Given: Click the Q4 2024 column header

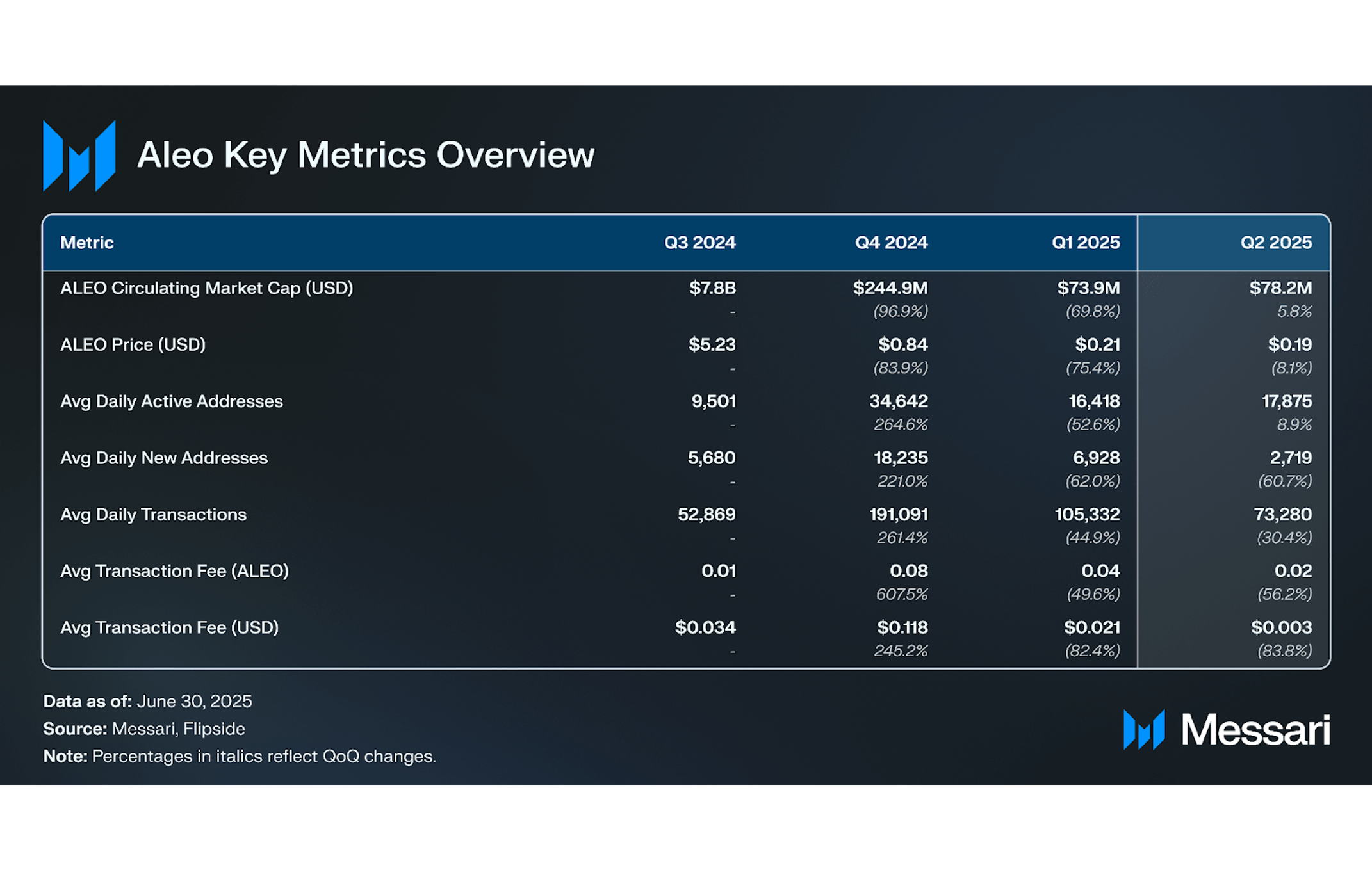Looking at the screenshot, I should point(890,243).
